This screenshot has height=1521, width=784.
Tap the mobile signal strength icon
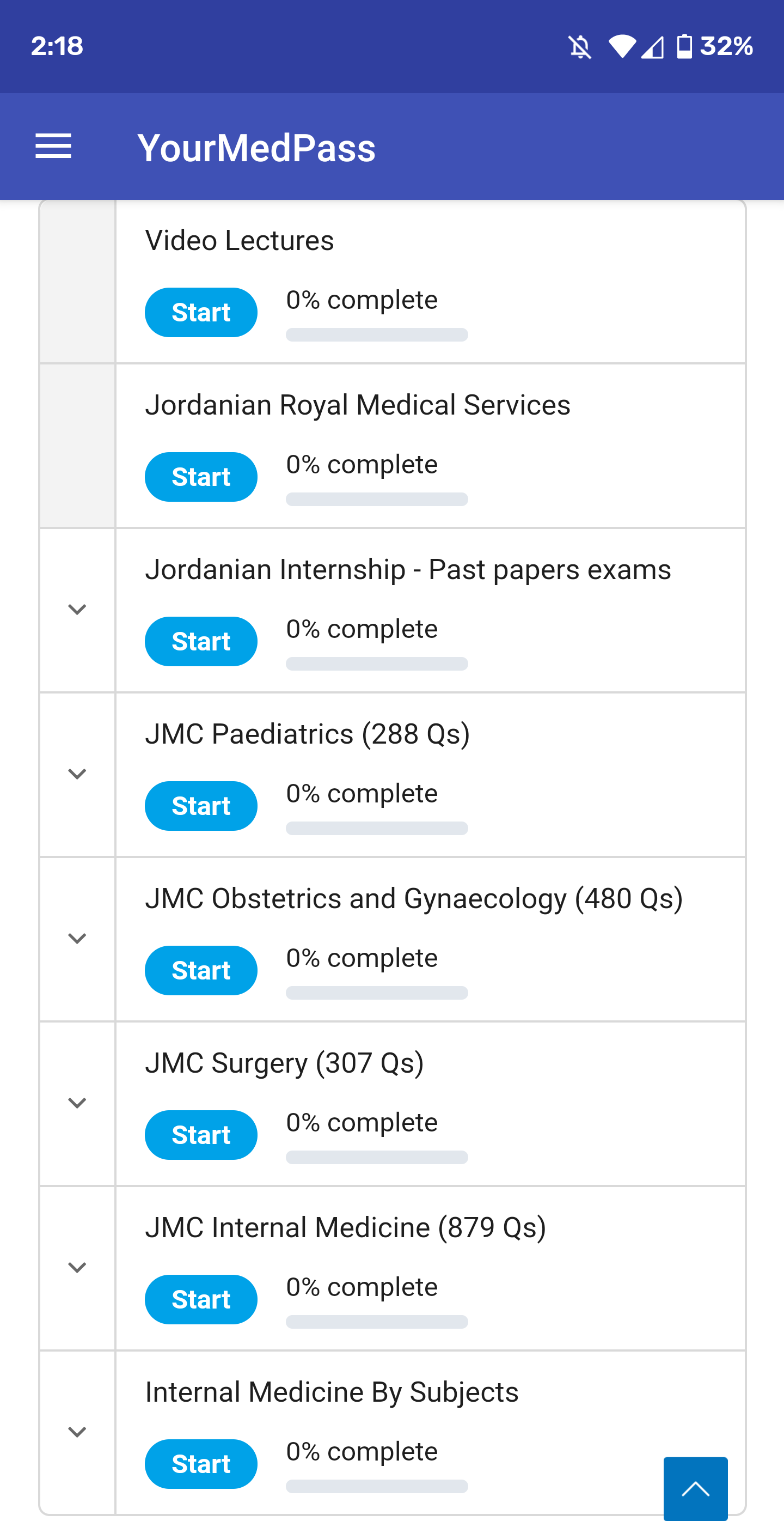point(652,47)
